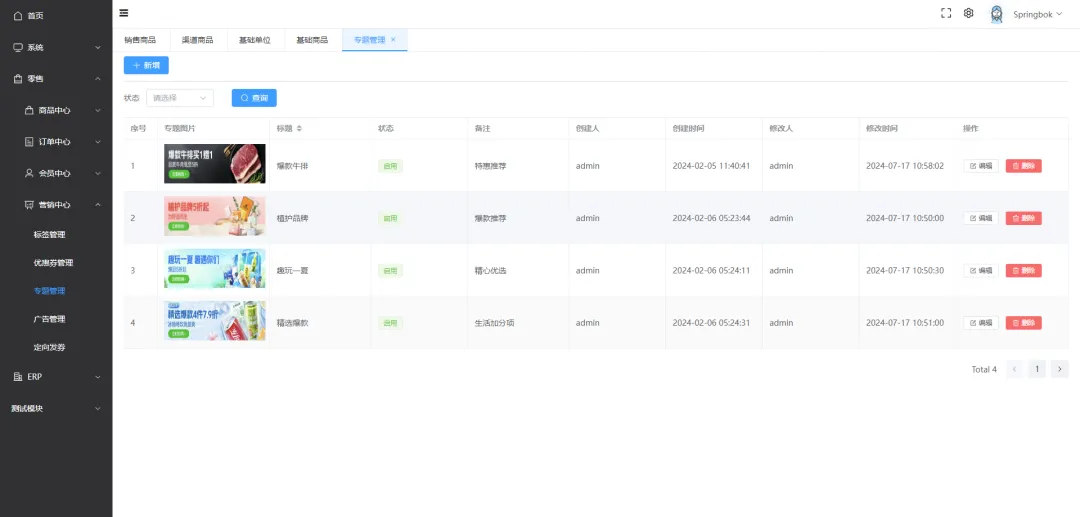Edit the 趣玩一夏 row
Screen dimensions: 1080x517
click(981, 271)
